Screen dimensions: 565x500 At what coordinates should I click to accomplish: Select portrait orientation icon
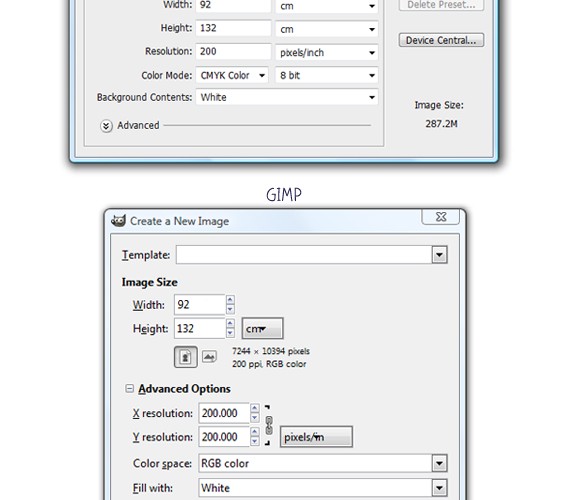[x=186, y=357]
